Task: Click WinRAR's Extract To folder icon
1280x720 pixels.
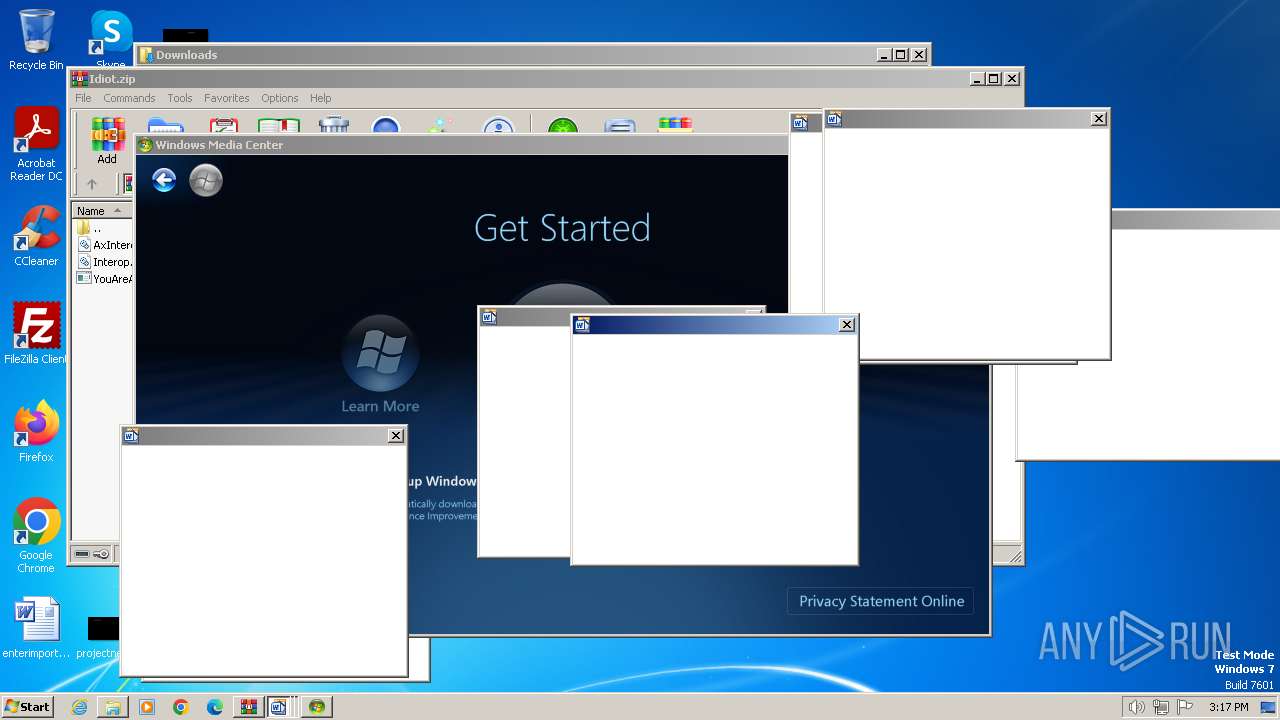Action: (x=165, y=126)
